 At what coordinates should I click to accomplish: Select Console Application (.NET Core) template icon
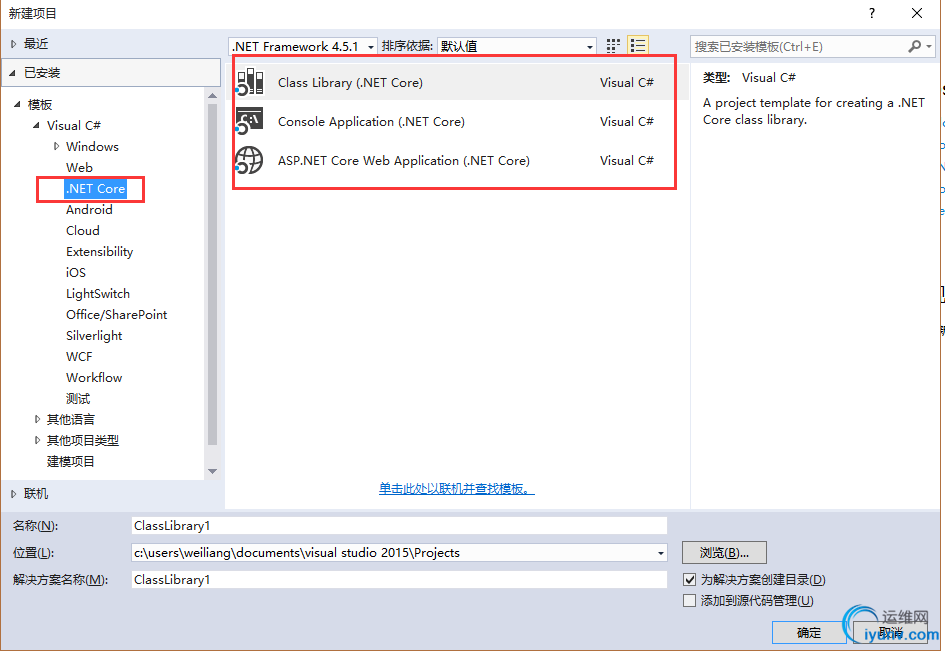(250, 121)
